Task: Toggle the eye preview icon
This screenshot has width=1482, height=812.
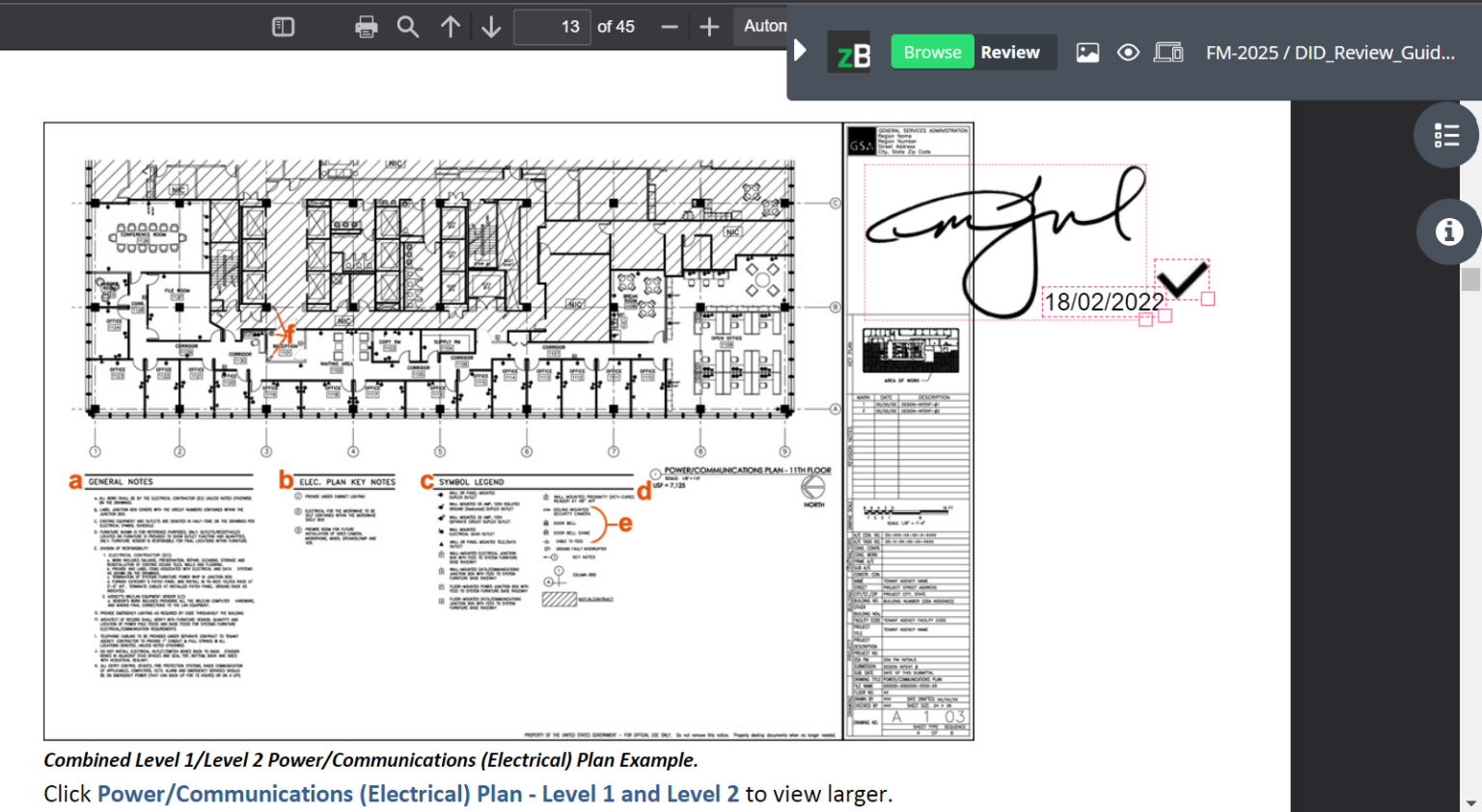Action: [1128, 52]
